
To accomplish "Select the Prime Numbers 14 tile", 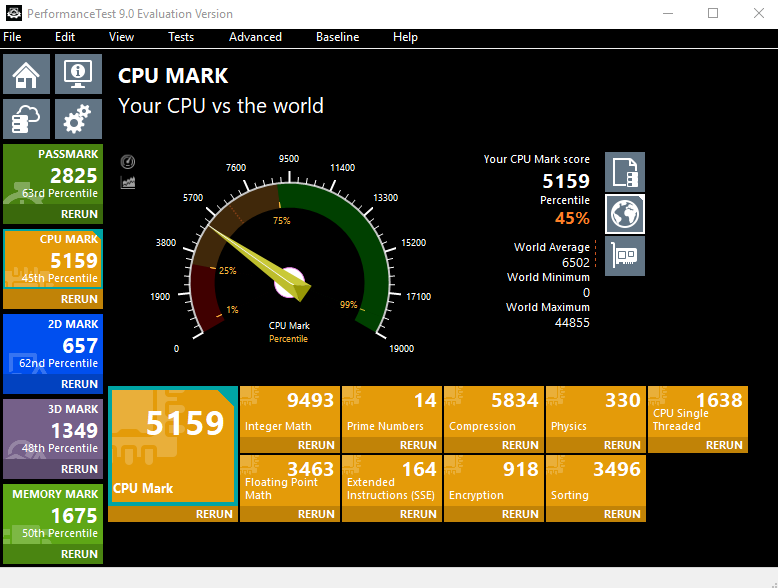I will [392, 412].
